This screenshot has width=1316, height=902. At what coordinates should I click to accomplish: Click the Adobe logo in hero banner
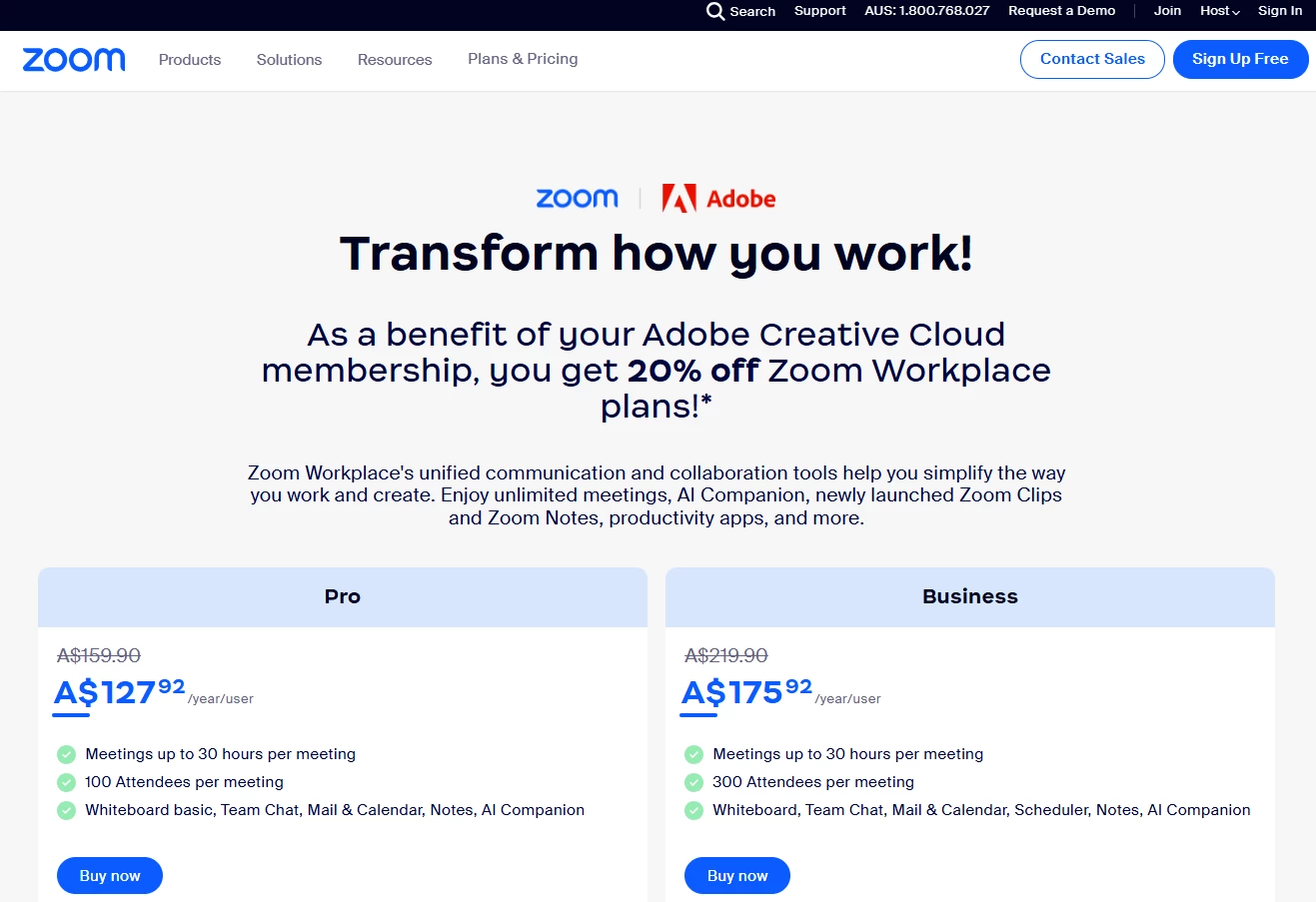718,198
